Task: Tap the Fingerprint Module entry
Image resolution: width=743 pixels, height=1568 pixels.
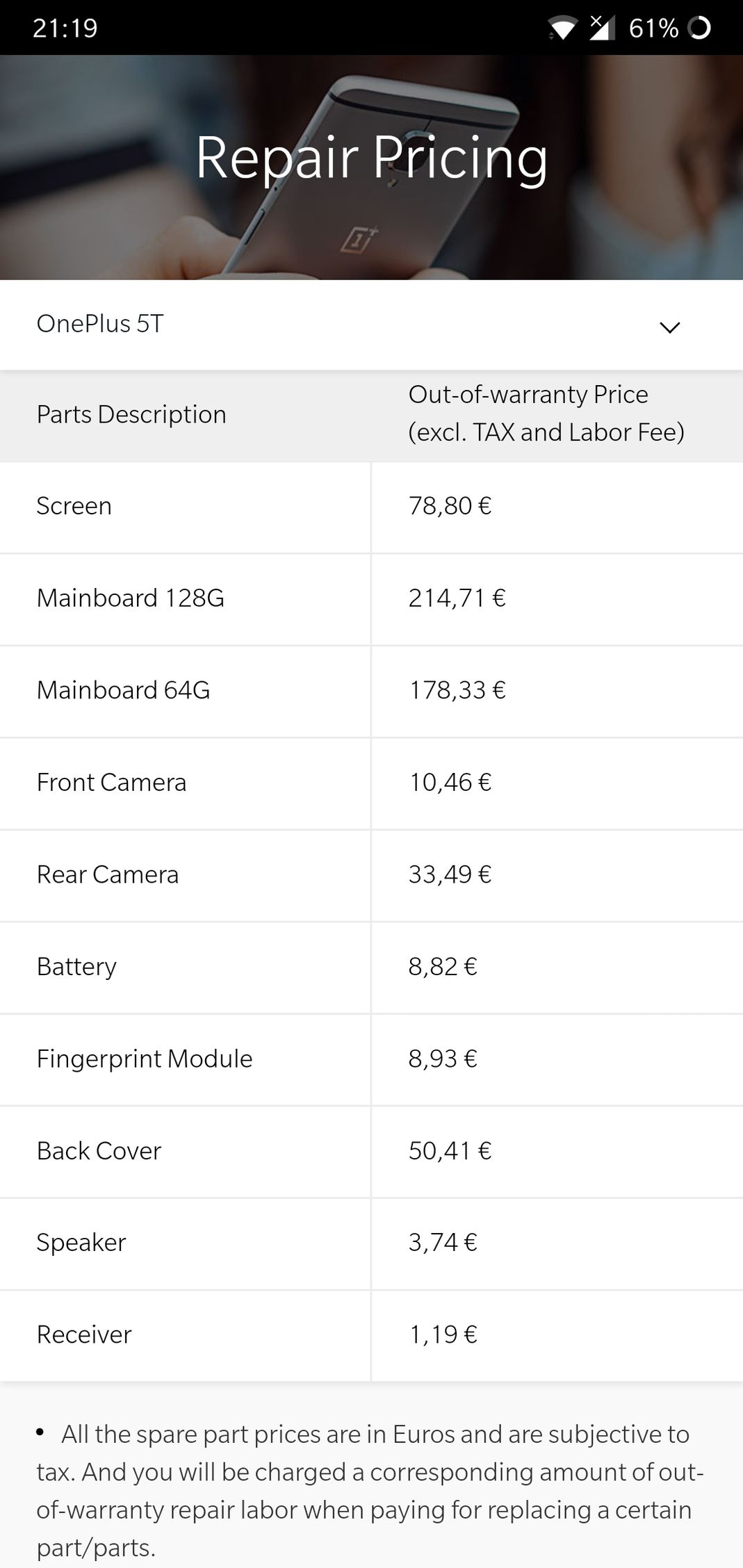Action: (x=145, y=1059)
